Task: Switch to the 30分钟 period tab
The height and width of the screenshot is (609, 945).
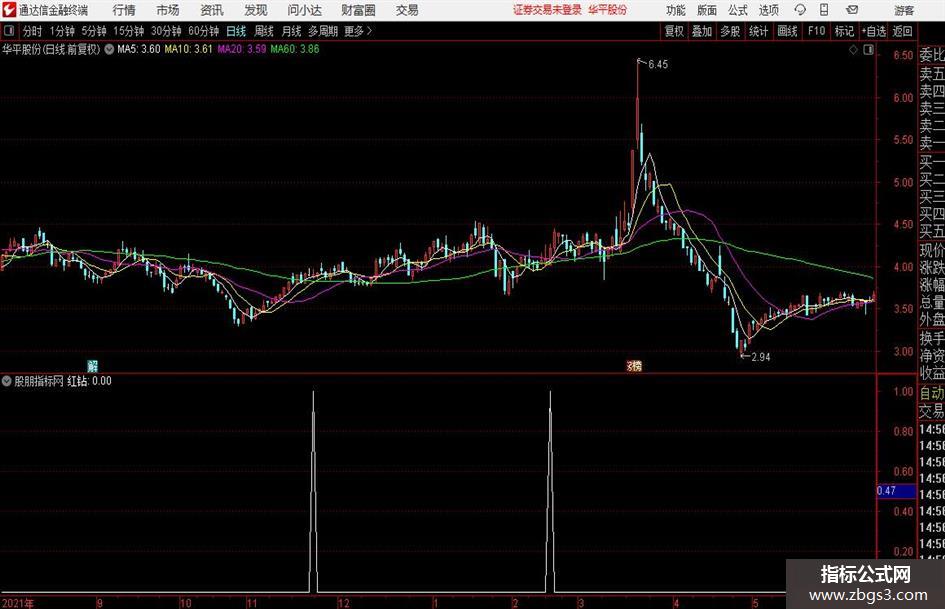Action: [166, 31]
